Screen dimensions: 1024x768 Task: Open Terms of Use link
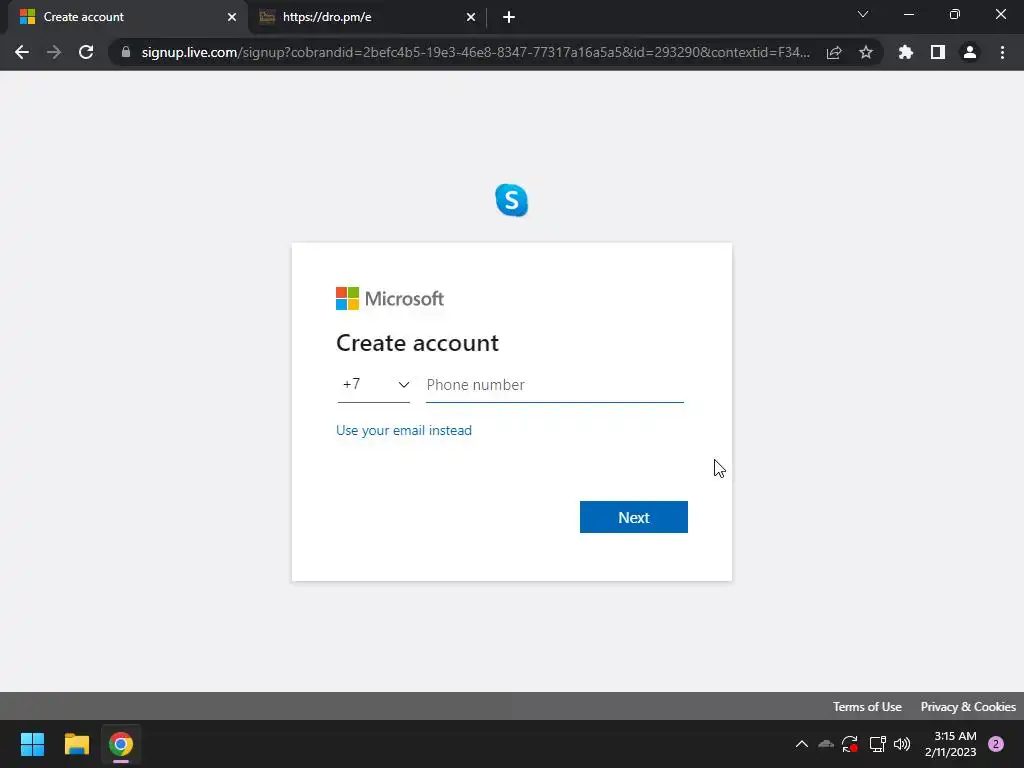pyautogui.click(x=867, y=707)
